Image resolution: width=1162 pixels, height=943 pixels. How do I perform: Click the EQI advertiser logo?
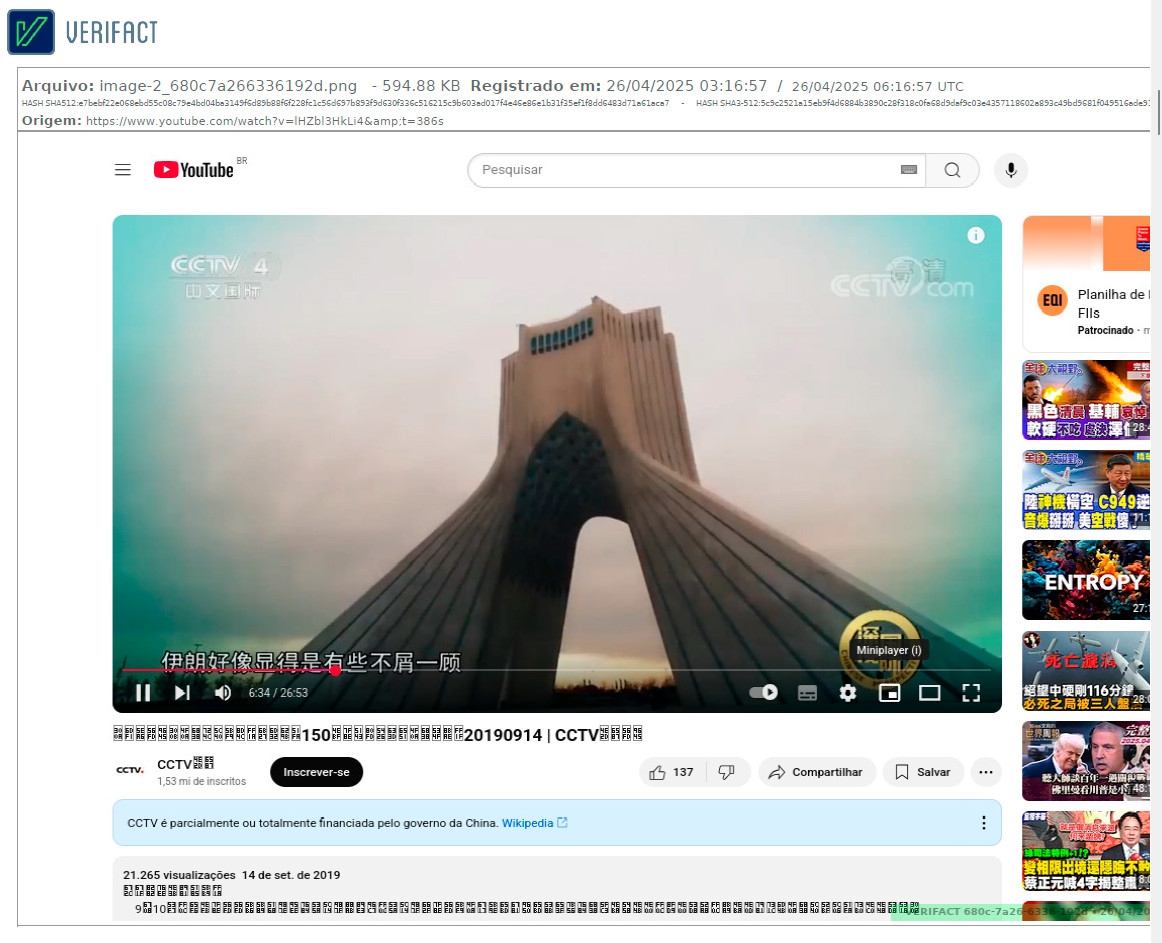pyautogui.click(x=1052, y=300)
